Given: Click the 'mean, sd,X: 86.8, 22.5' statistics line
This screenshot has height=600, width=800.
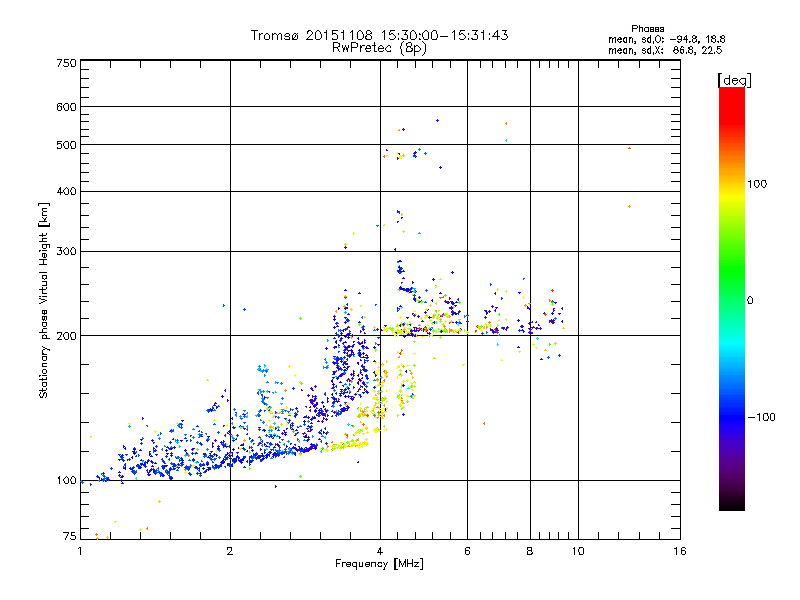Looking at the screenshot, I should [665, 50].
